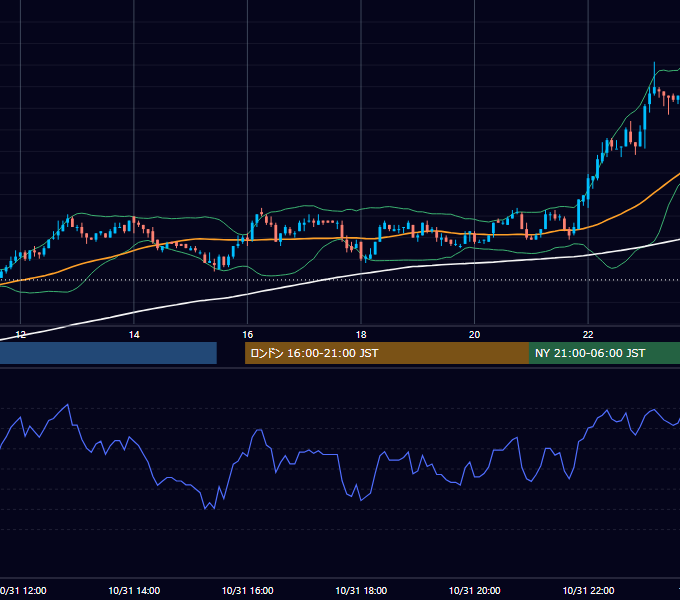Click the NY 21:00-06:00 JST session bar

[605, 353]
